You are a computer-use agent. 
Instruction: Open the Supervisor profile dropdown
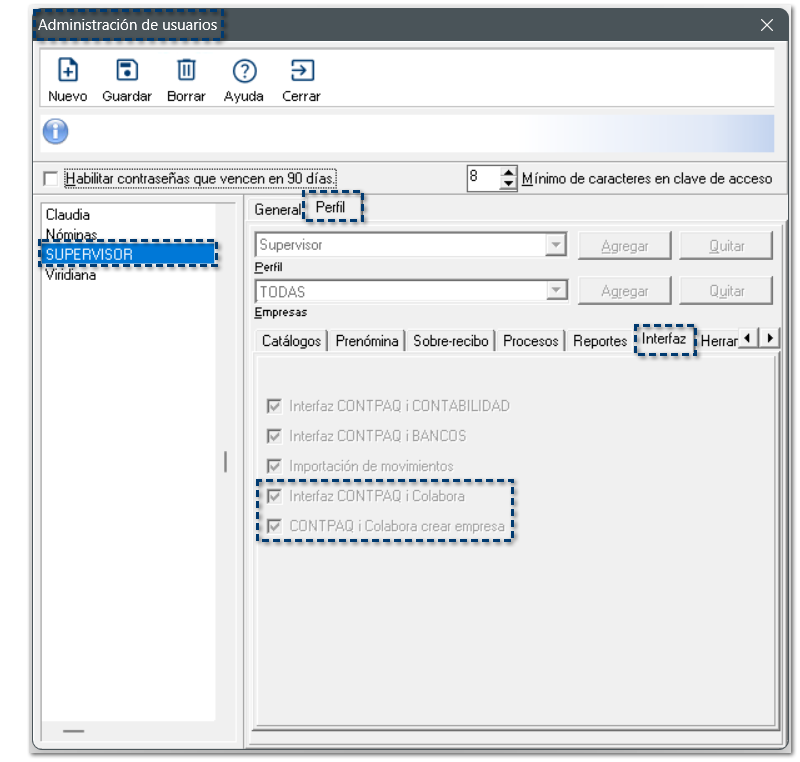point(555,245)
